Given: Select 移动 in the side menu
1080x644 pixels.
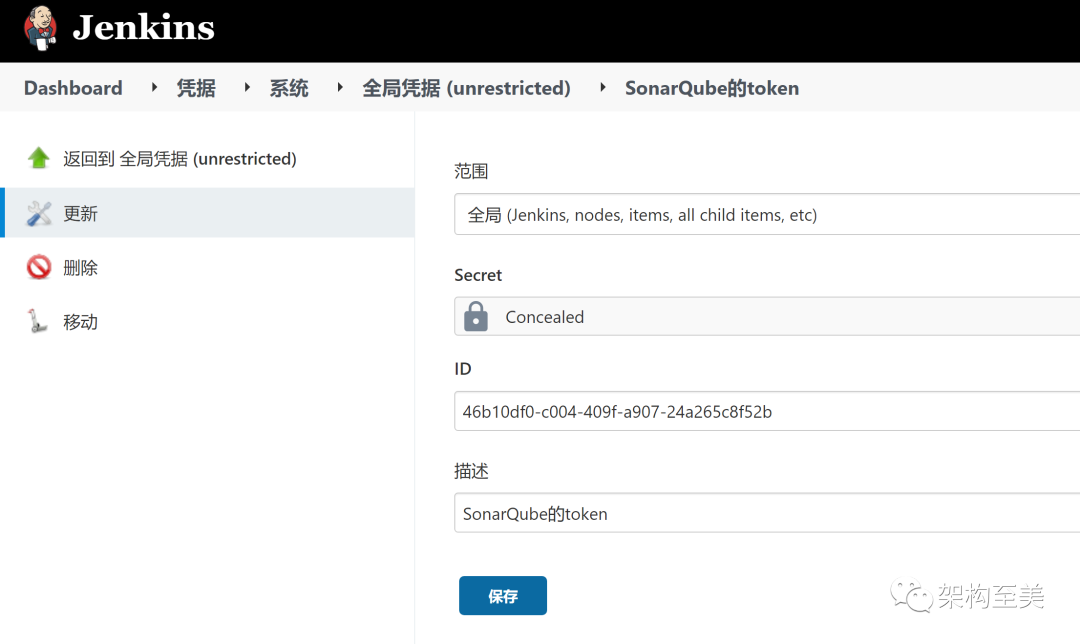Looking at the screenshot, I should tap(81, 321).
